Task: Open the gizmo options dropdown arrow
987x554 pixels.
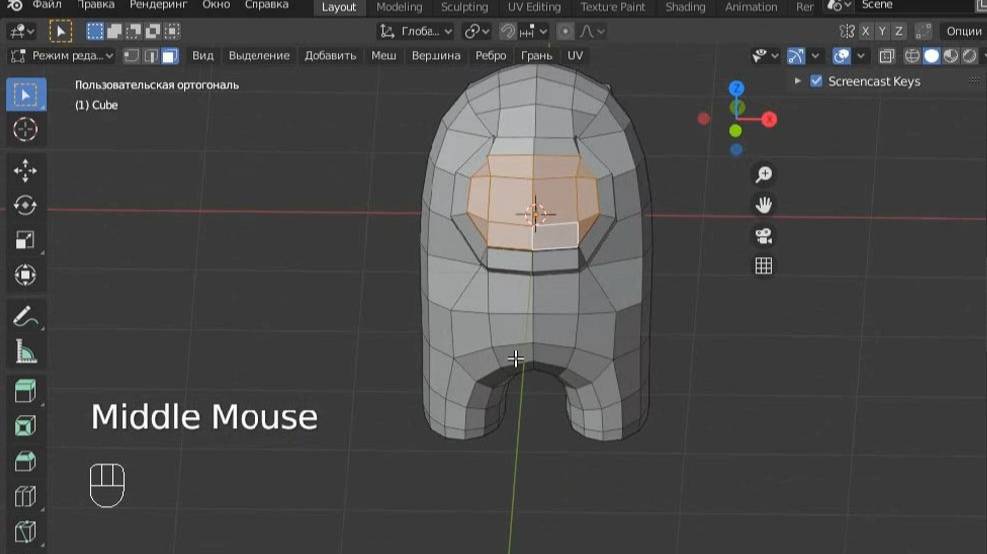Action: coord(815,56)
